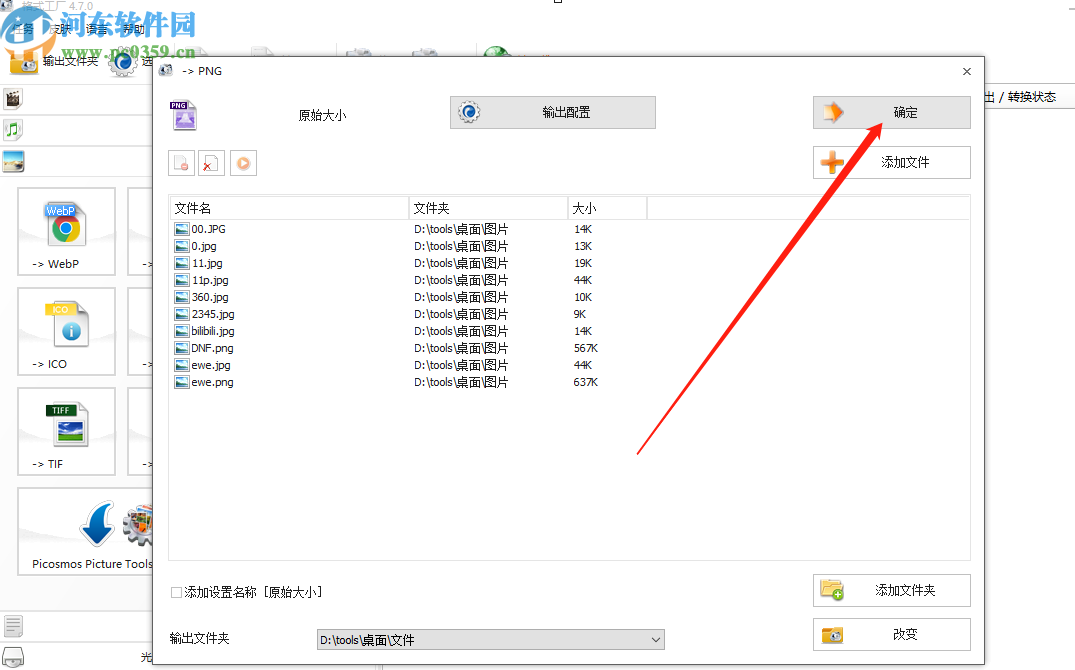Select the -> ICO conversion tile
Screen dimensions: 1075x670
click(x=66, y=331)
